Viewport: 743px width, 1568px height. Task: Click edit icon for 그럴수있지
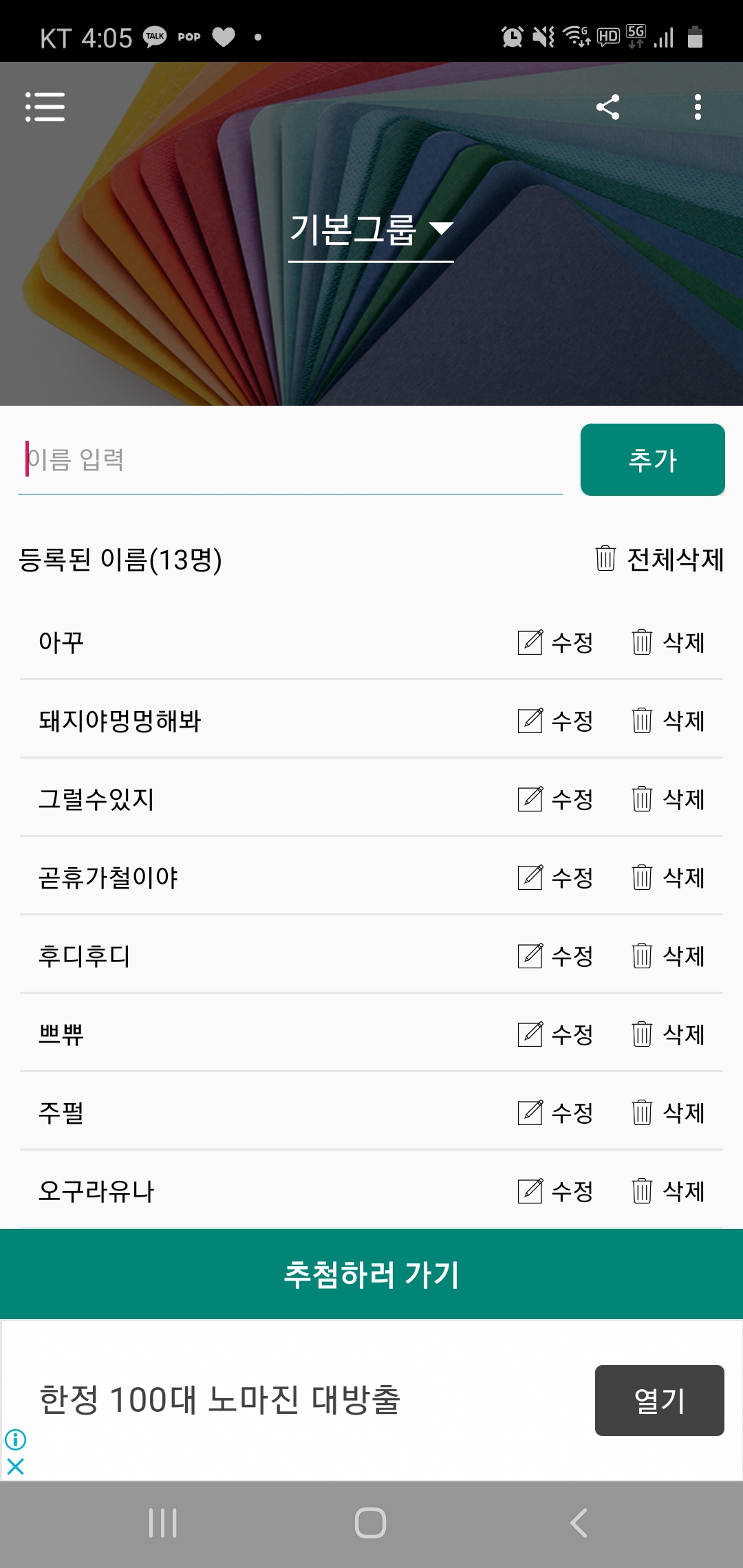point(530,798)
